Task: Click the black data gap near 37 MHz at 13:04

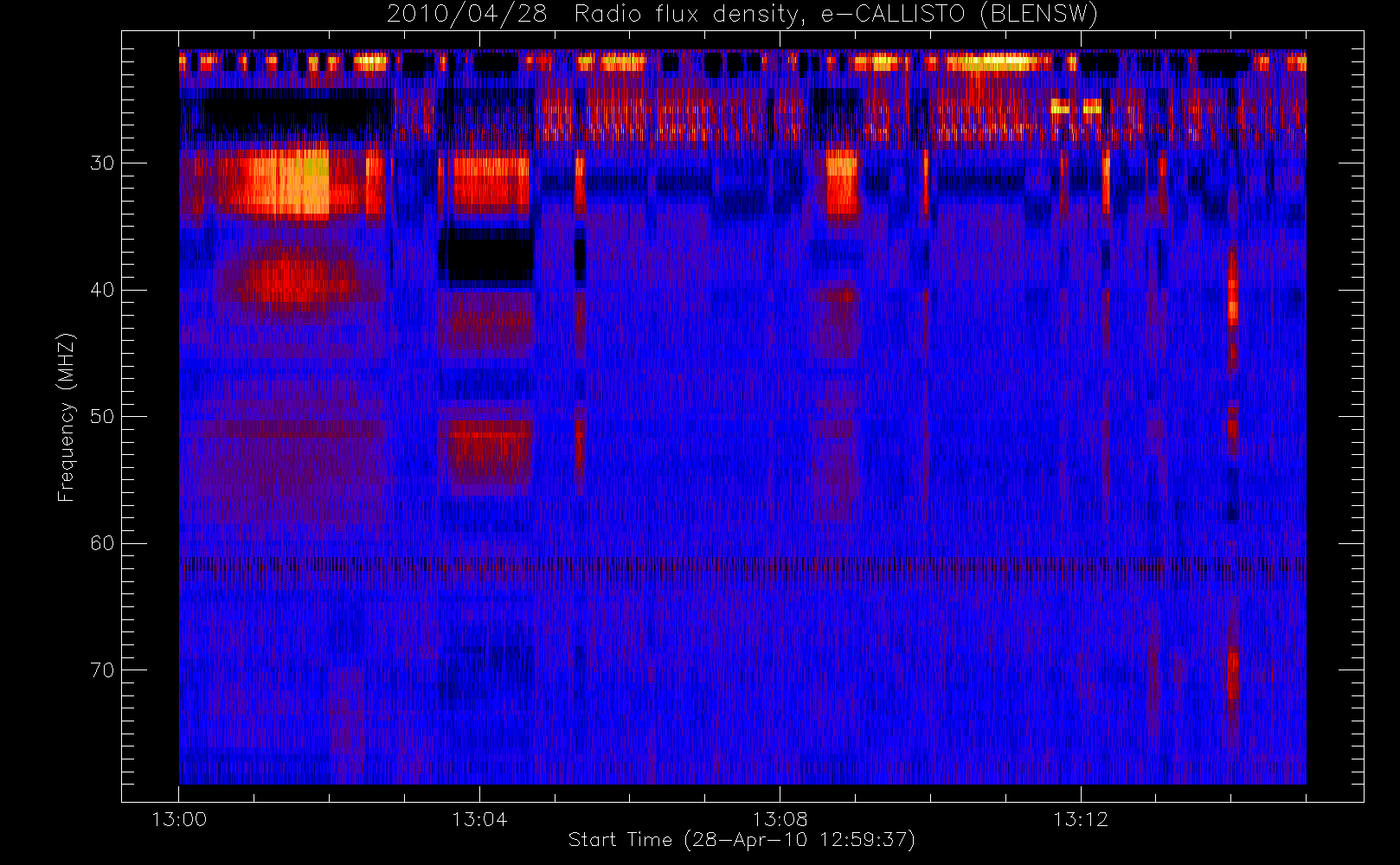Action: point(486,255)
